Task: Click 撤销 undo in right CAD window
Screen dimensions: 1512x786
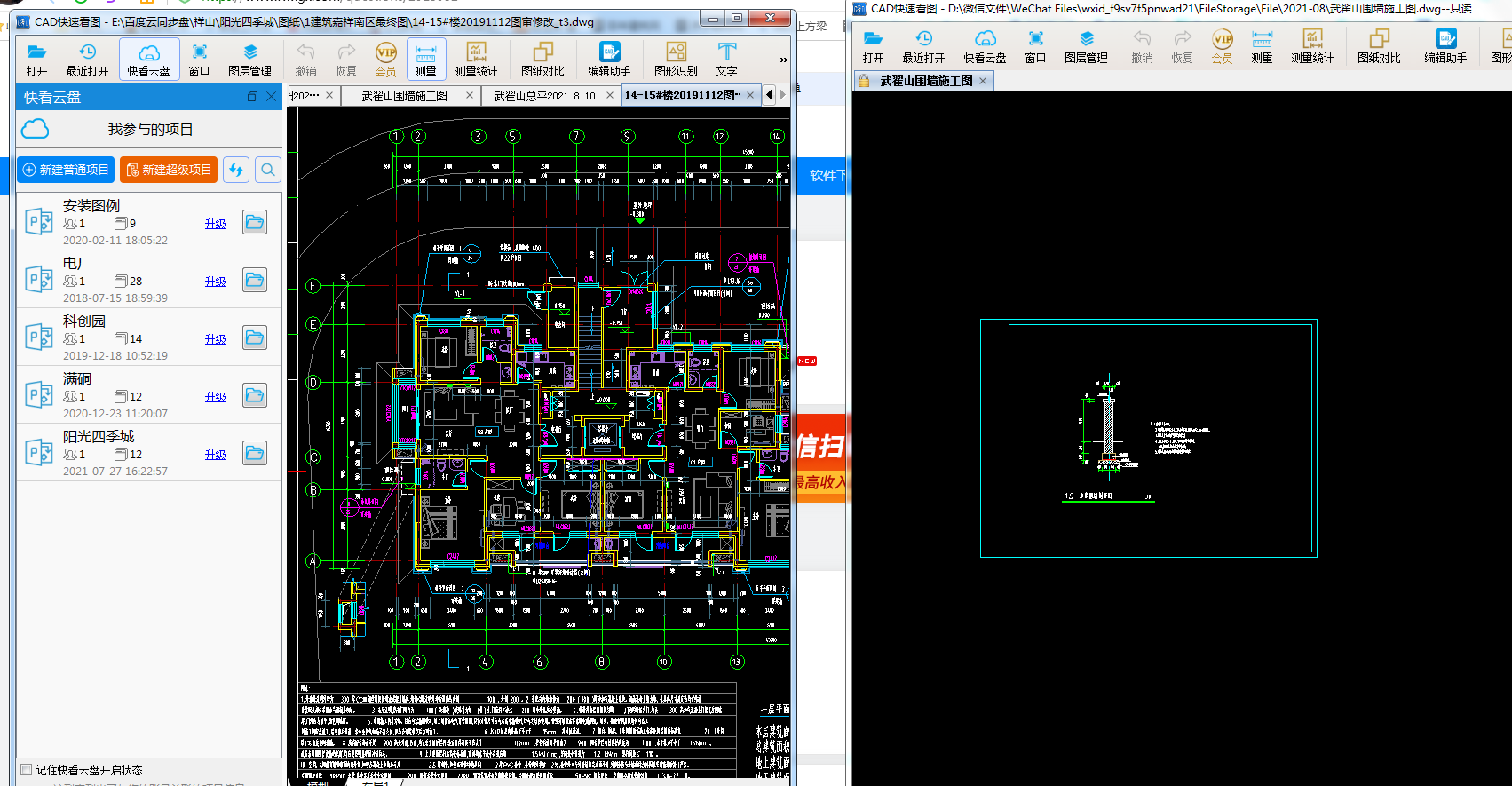Action: [x=1143, y=47]
